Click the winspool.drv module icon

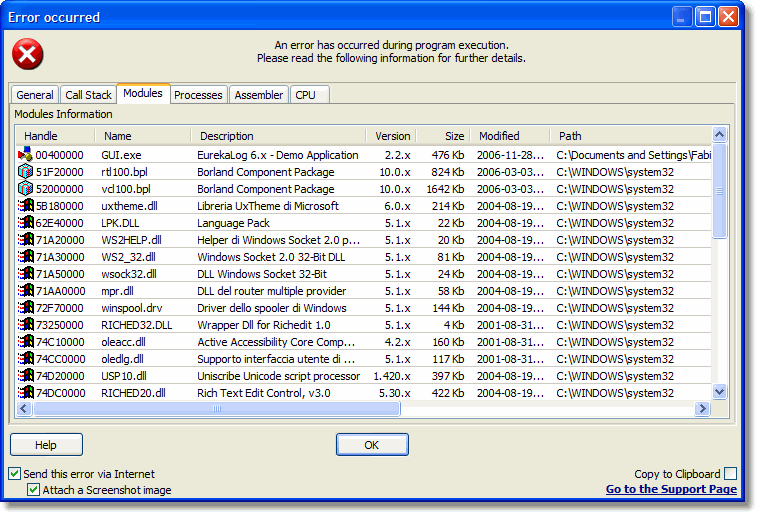(x=26, y=307)
